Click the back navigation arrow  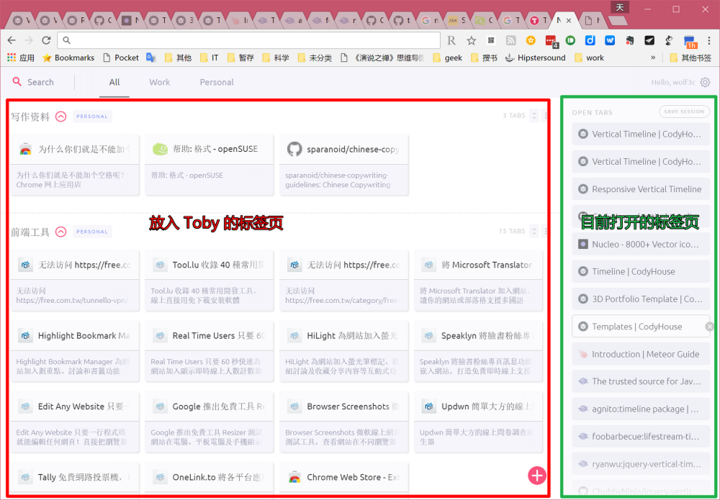[x=11, y=40]
